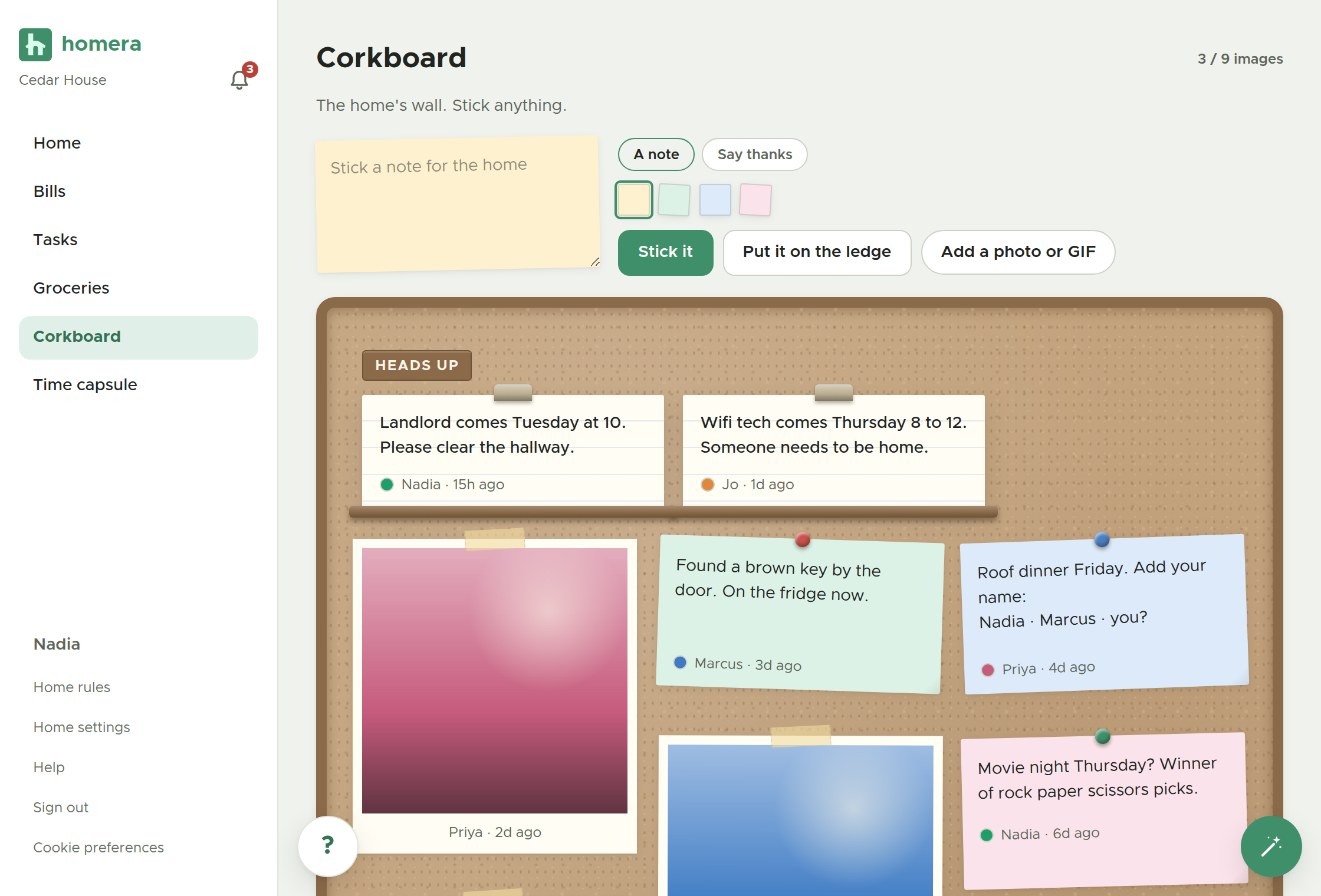The image size is (1321, 896).
Task: Click the blue pushpin on roof dinner note
Action: coord(1102,539)
